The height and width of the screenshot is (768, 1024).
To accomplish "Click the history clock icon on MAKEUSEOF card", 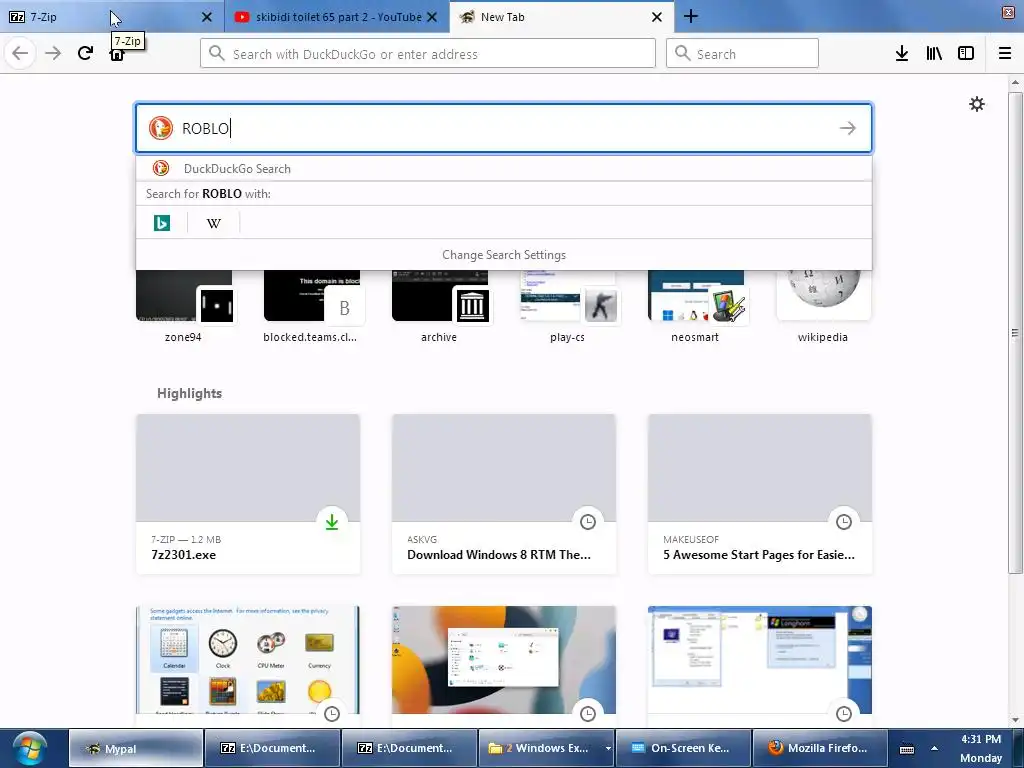I will coord(844,522).
